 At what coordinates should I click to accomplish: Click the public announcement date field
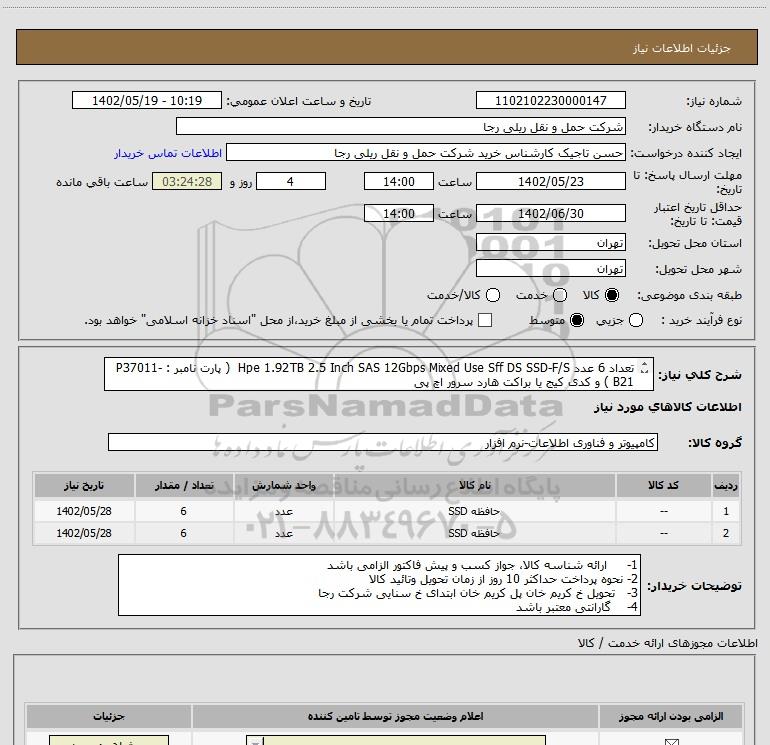[x=147, y=100]
